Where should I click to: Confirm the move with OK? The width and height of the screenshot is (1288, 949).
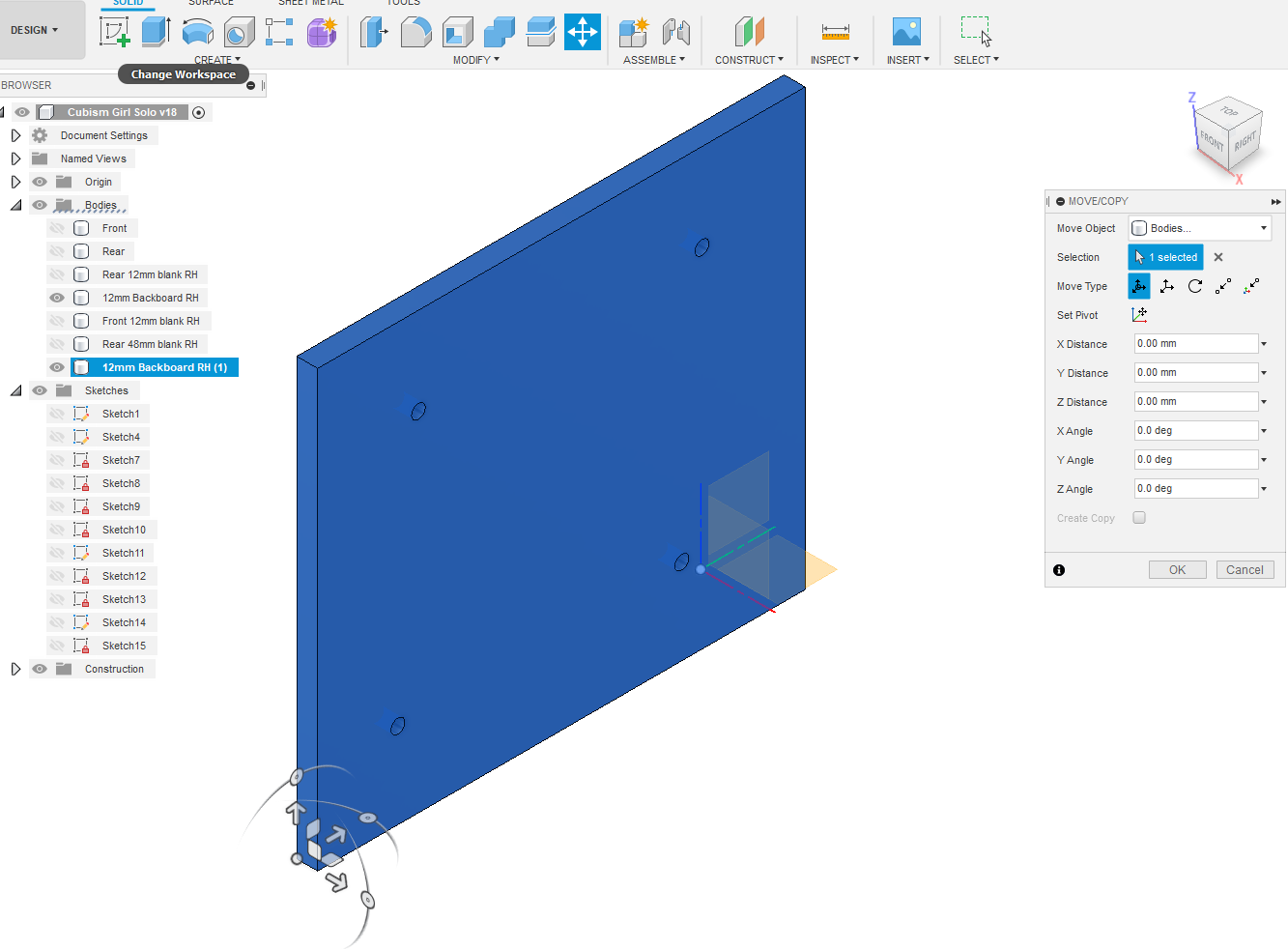1177,570
